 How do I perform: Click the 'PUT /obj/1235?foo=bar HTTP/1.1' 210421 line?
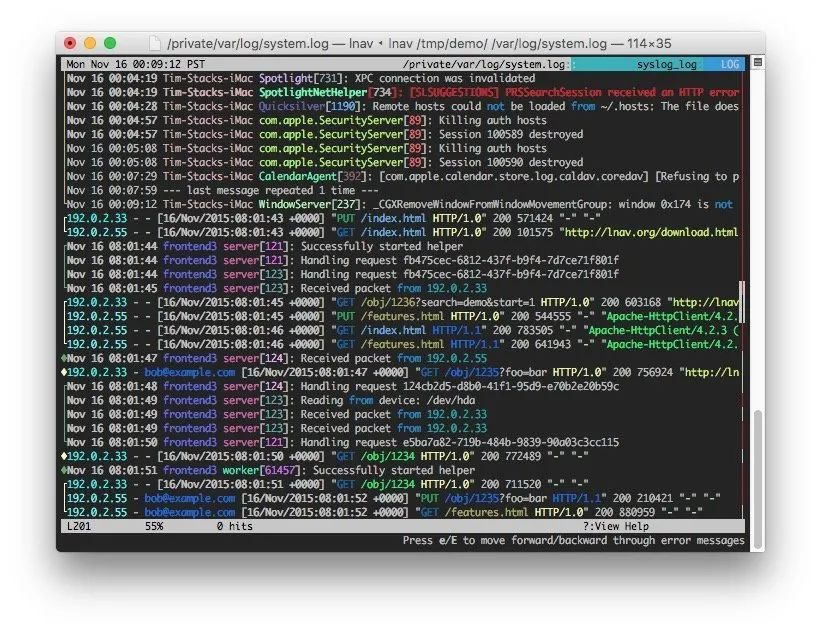tap(394, 498)
